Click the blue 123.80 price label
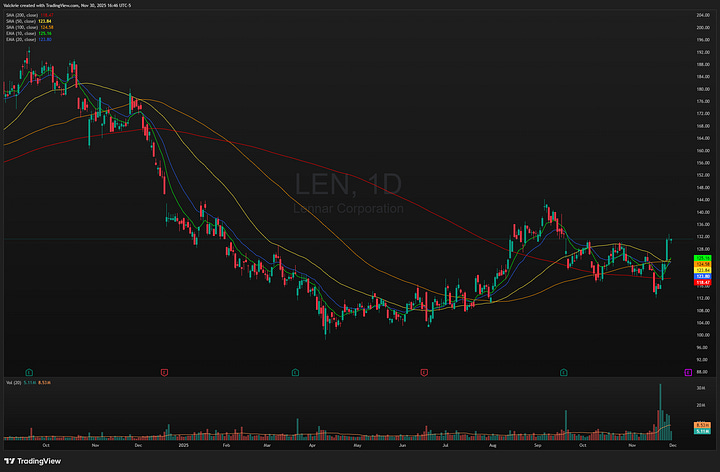The height and width of the screenshot is (472, 720). (703, 276)
